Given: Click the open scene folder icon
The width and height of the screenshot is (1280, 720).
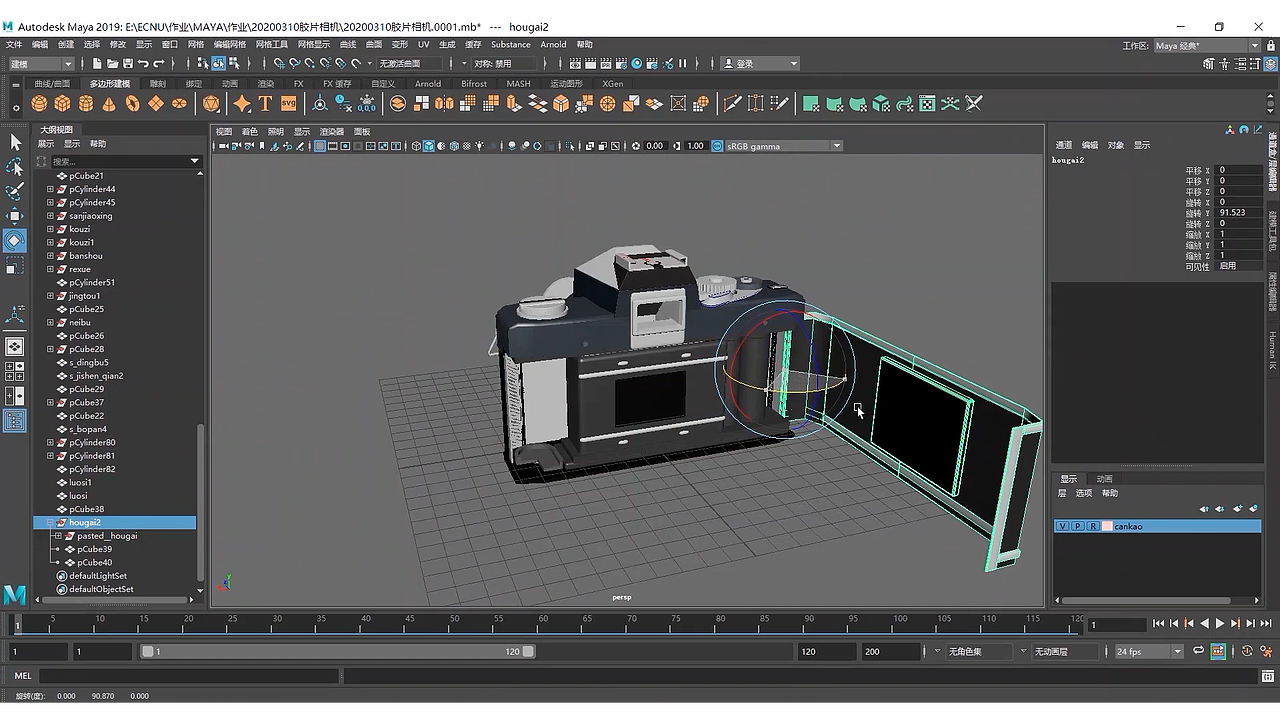Looking at the screenshot, I should pos(112,63).
